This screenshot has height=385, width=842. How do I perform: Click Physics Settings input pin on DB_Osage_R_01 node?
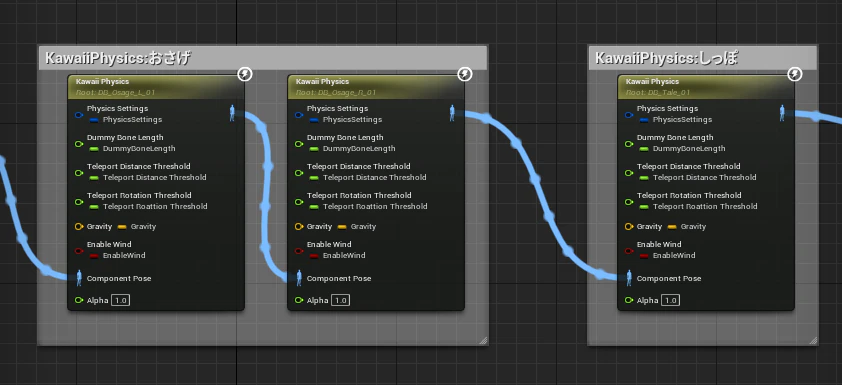point(299,114)
